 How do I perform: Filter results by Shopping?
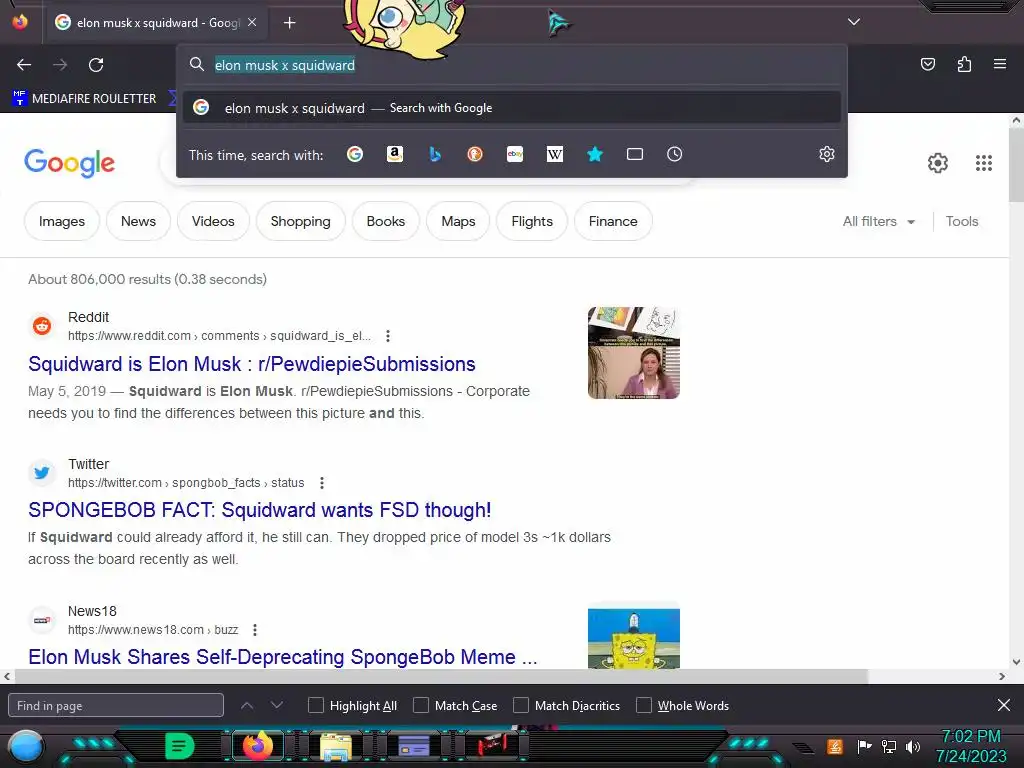click(300, 221)
